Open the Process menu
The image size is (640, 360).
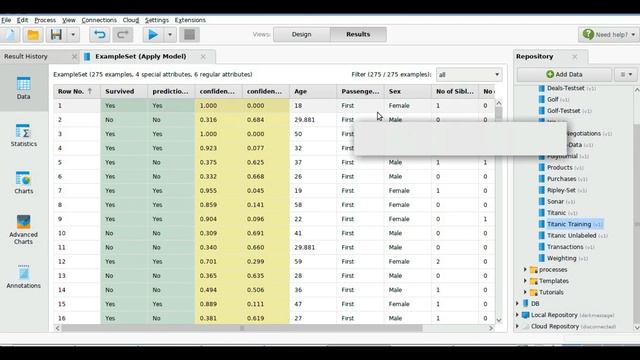tap(45, 20)
